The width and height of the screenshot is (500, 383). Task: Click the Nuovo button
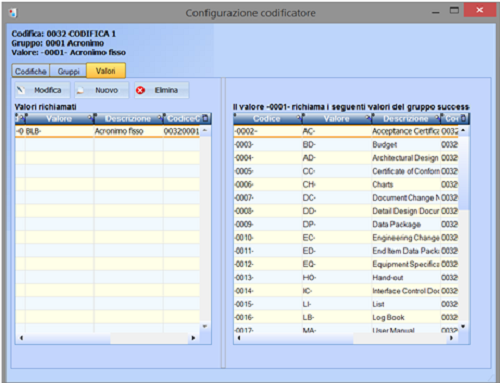point(101,90)
